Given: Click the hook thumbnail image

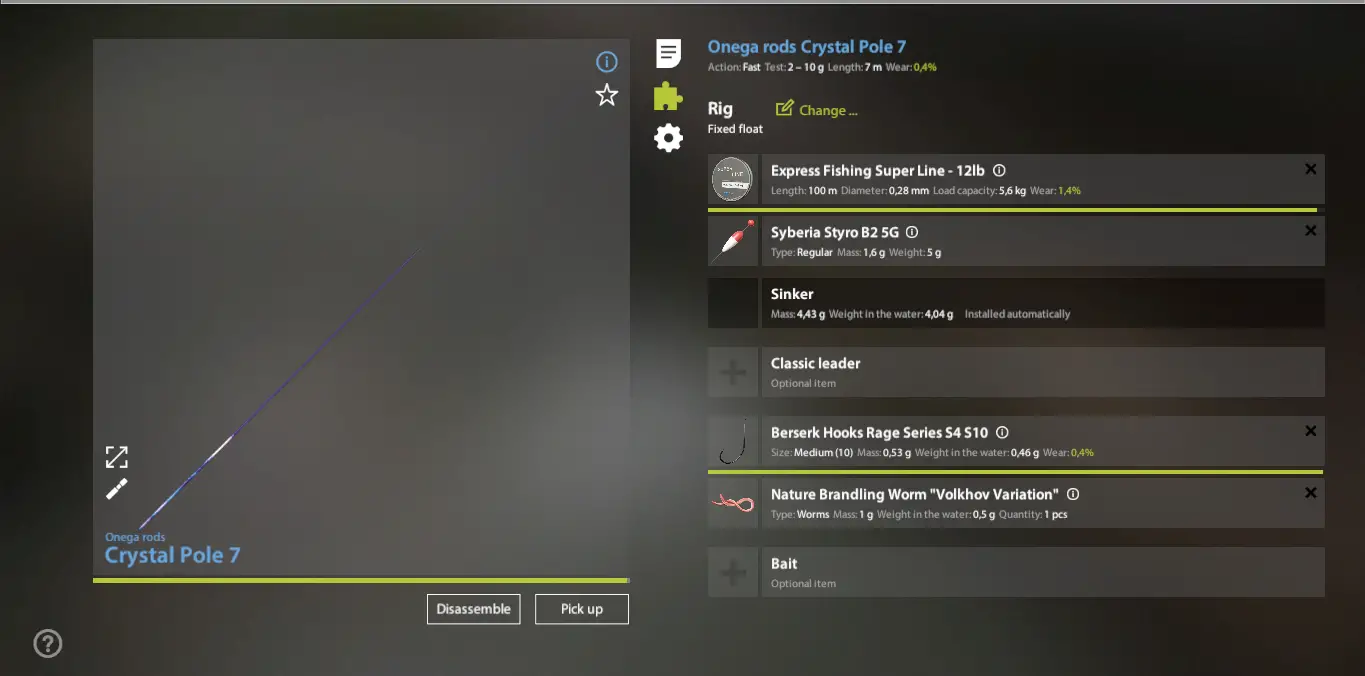Looking at the screenshot, I should 733,441.
